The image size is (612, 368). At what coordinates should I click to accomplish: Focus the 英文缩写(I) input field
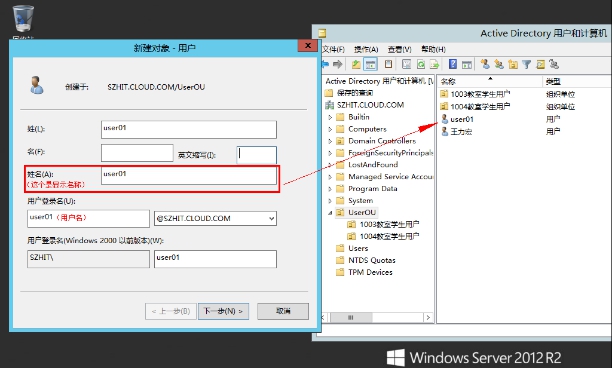click(x=256, y=155)
